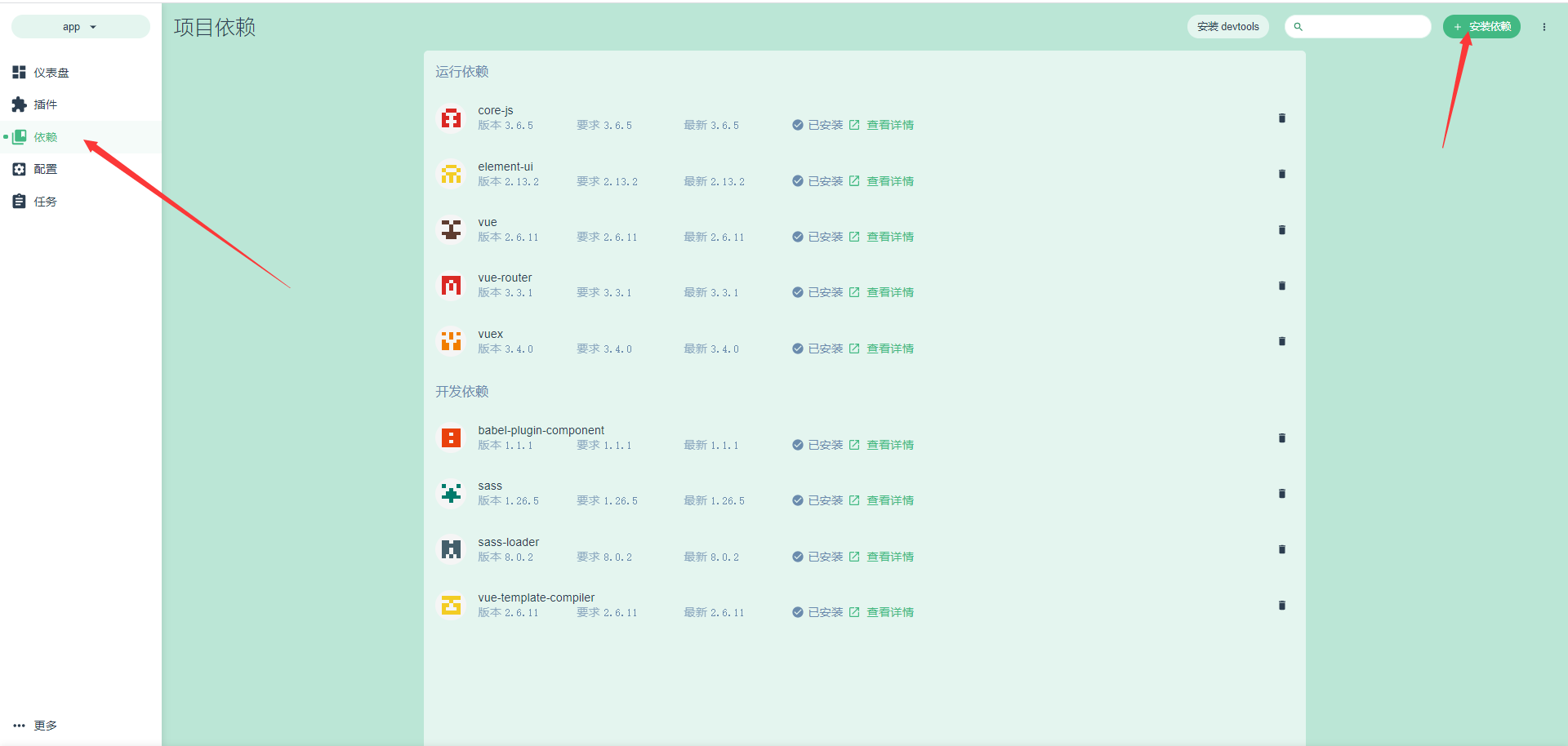Image resolution: width=1568 pixels, height=746 pixels.
Task: Open the vertical three-dot more menu
Action: 1543,27
